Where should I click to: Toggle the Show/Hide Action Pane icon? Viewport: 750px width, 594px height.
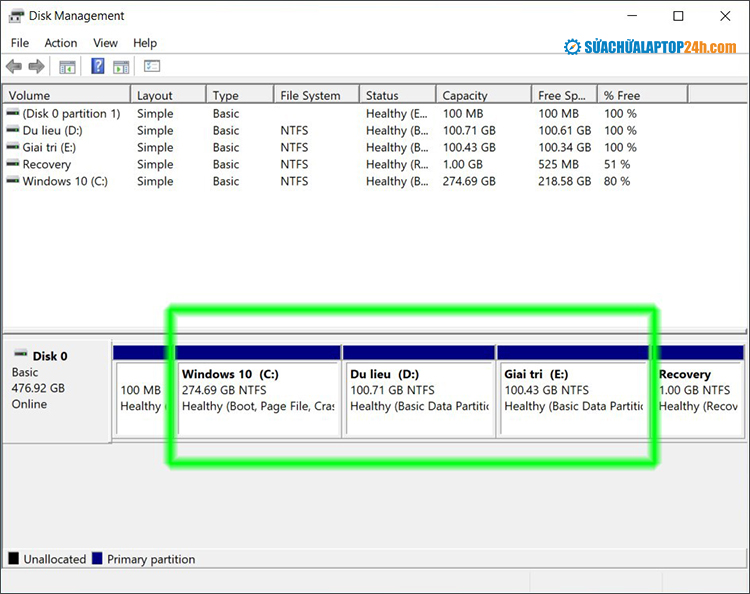tap(121, 67)
